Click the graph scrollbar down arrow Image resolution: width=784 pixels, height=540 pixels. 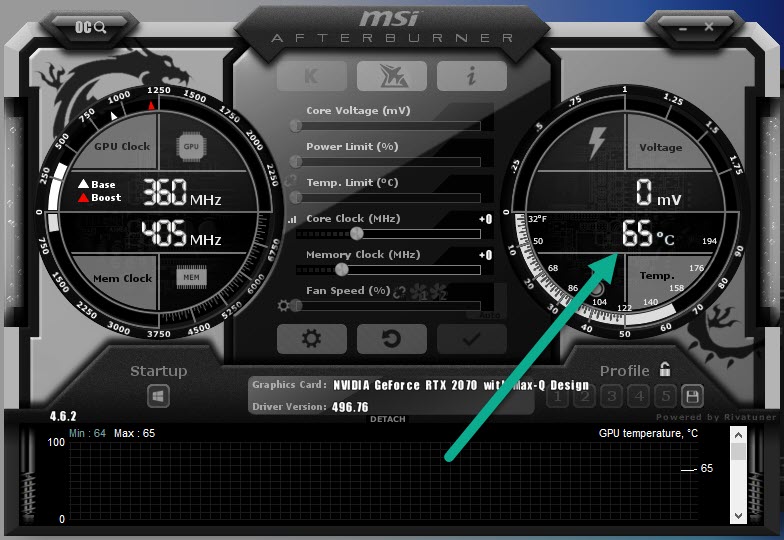[738, 516]
